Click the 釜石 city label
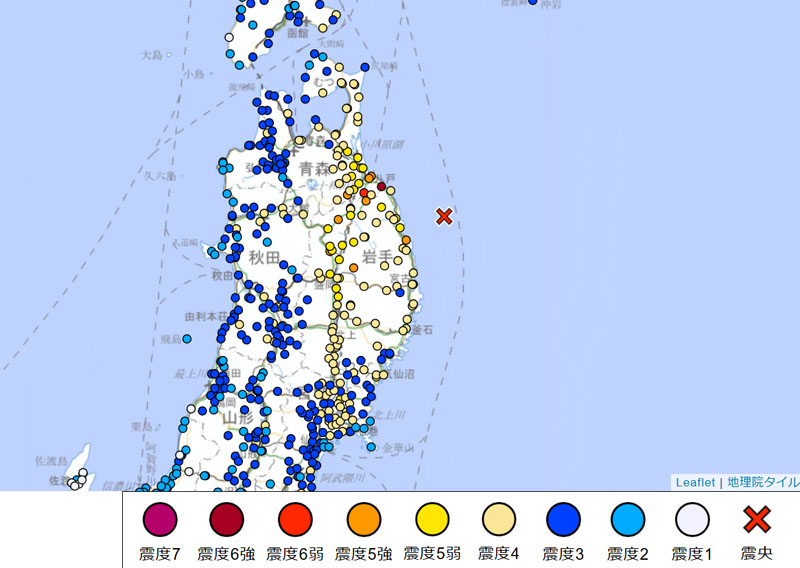Viewport: 800px width, 568px height. click(x=422, y=330)
